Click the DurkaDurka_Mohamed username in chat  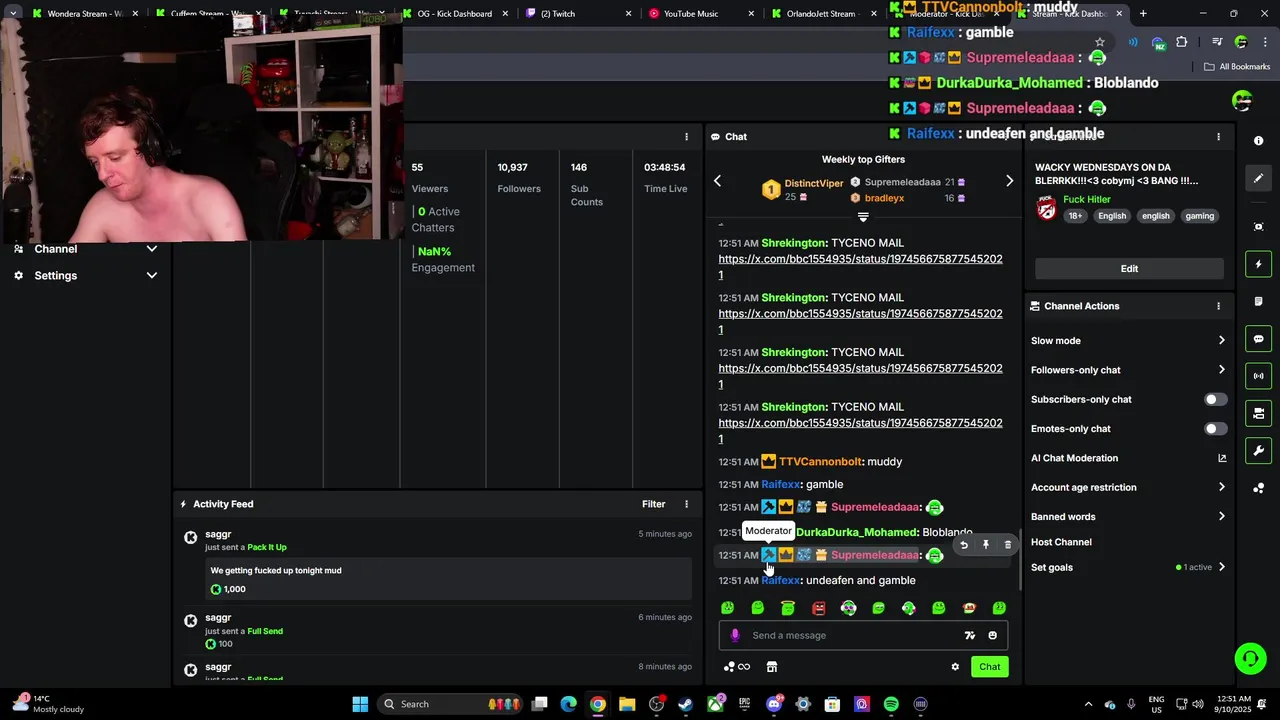point(857,532)
